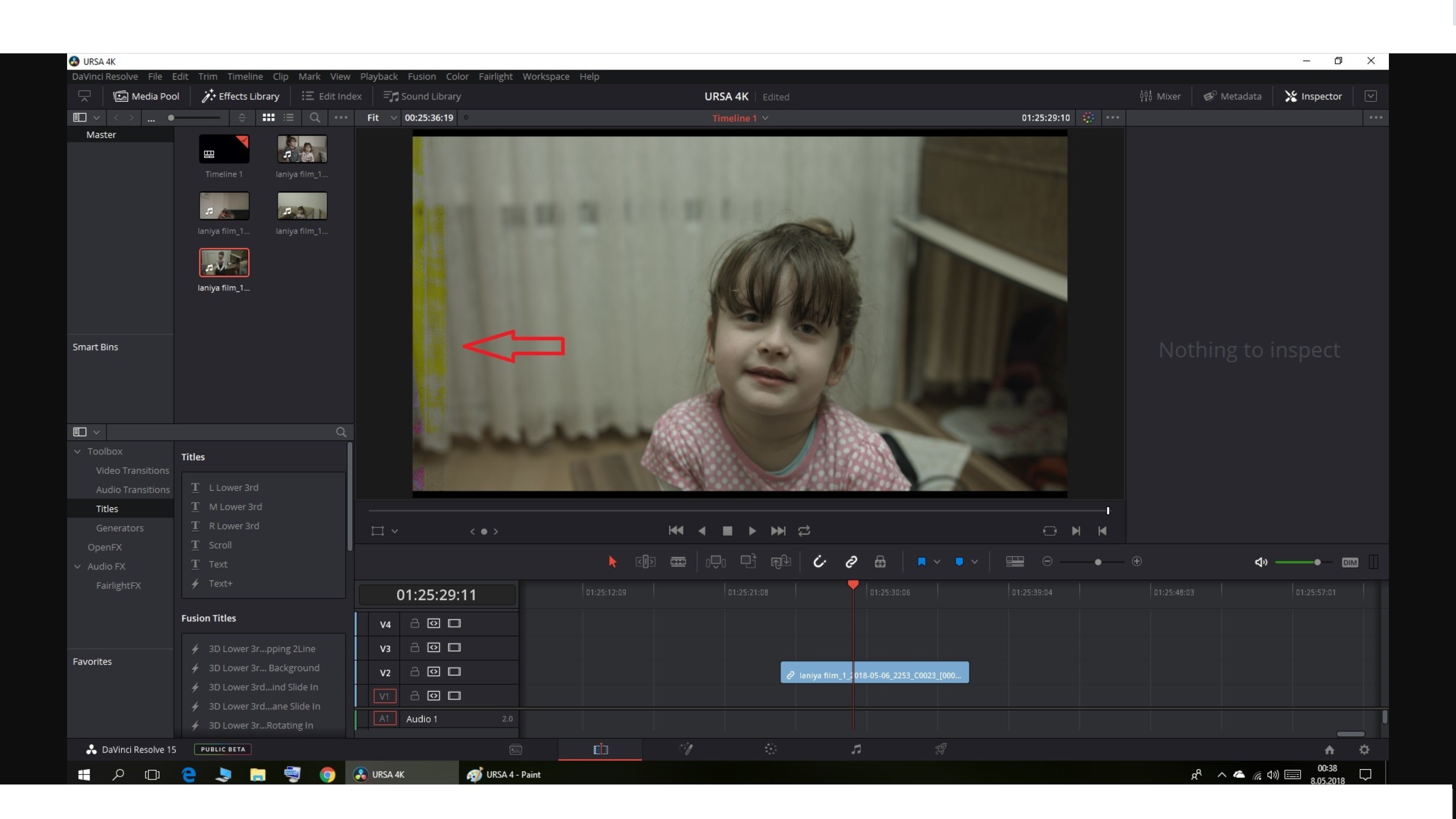Select the Timeline 1 thumbnail
Image resolution: width=1456 pixels, height=819 pixels.
click(224, 149)
